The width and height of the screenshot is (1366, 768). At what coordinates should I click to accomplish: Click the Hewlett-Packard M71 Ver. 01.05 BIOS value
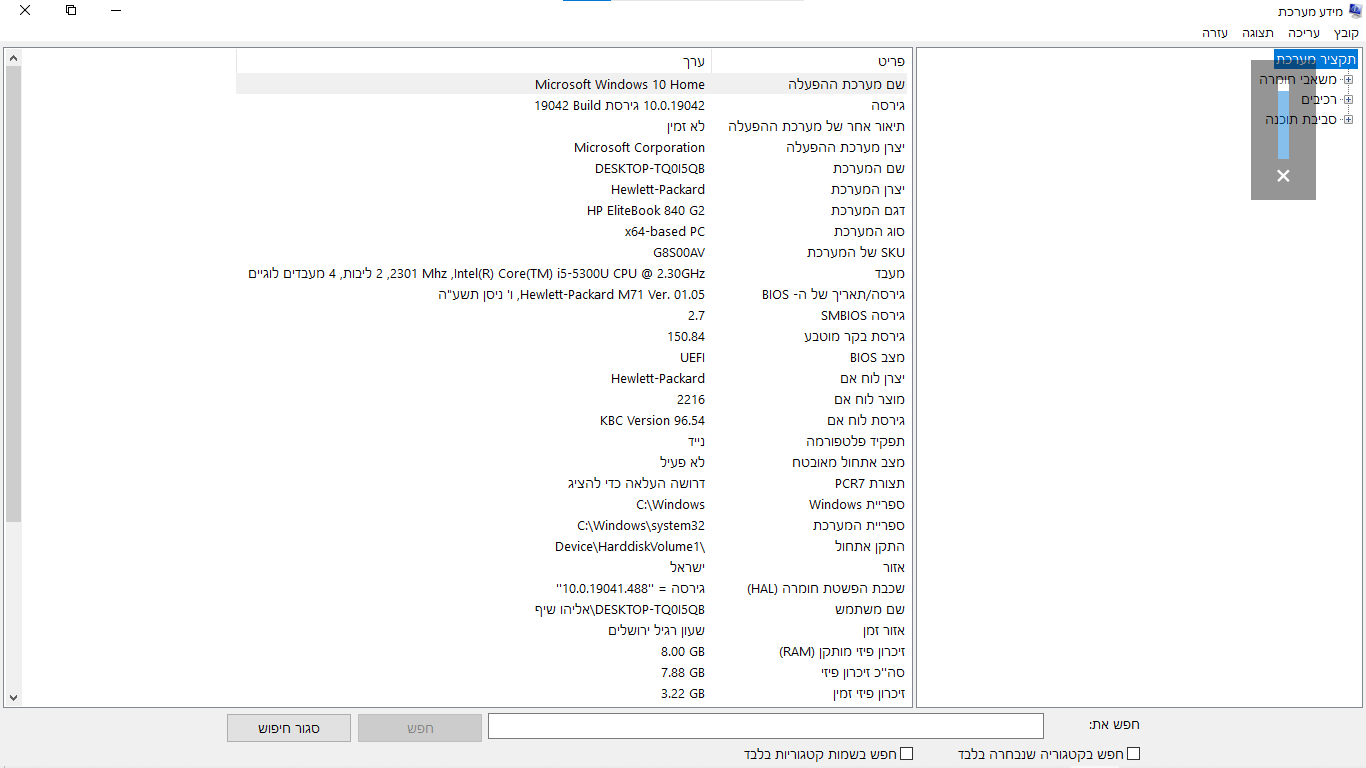click(572, 295)
